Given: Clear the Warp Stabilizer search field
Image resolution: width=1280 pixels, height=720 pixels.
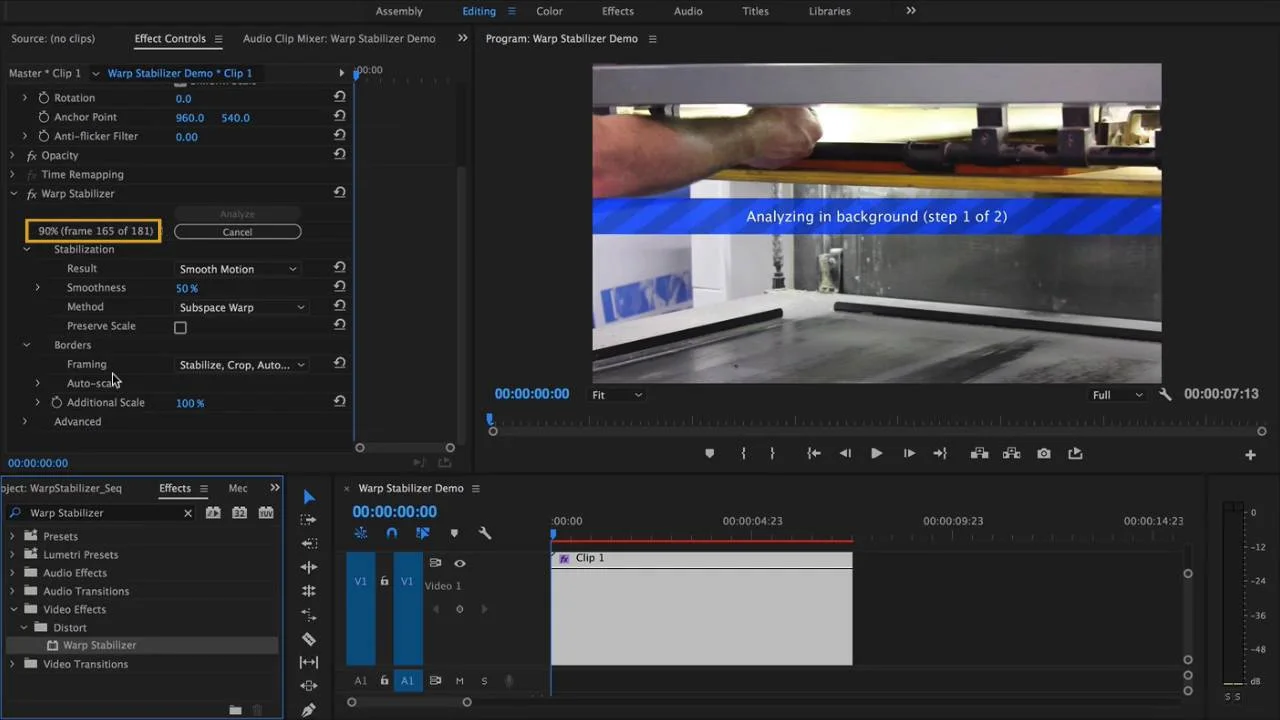Looking at the screenshot, I should tap(188, 513).
